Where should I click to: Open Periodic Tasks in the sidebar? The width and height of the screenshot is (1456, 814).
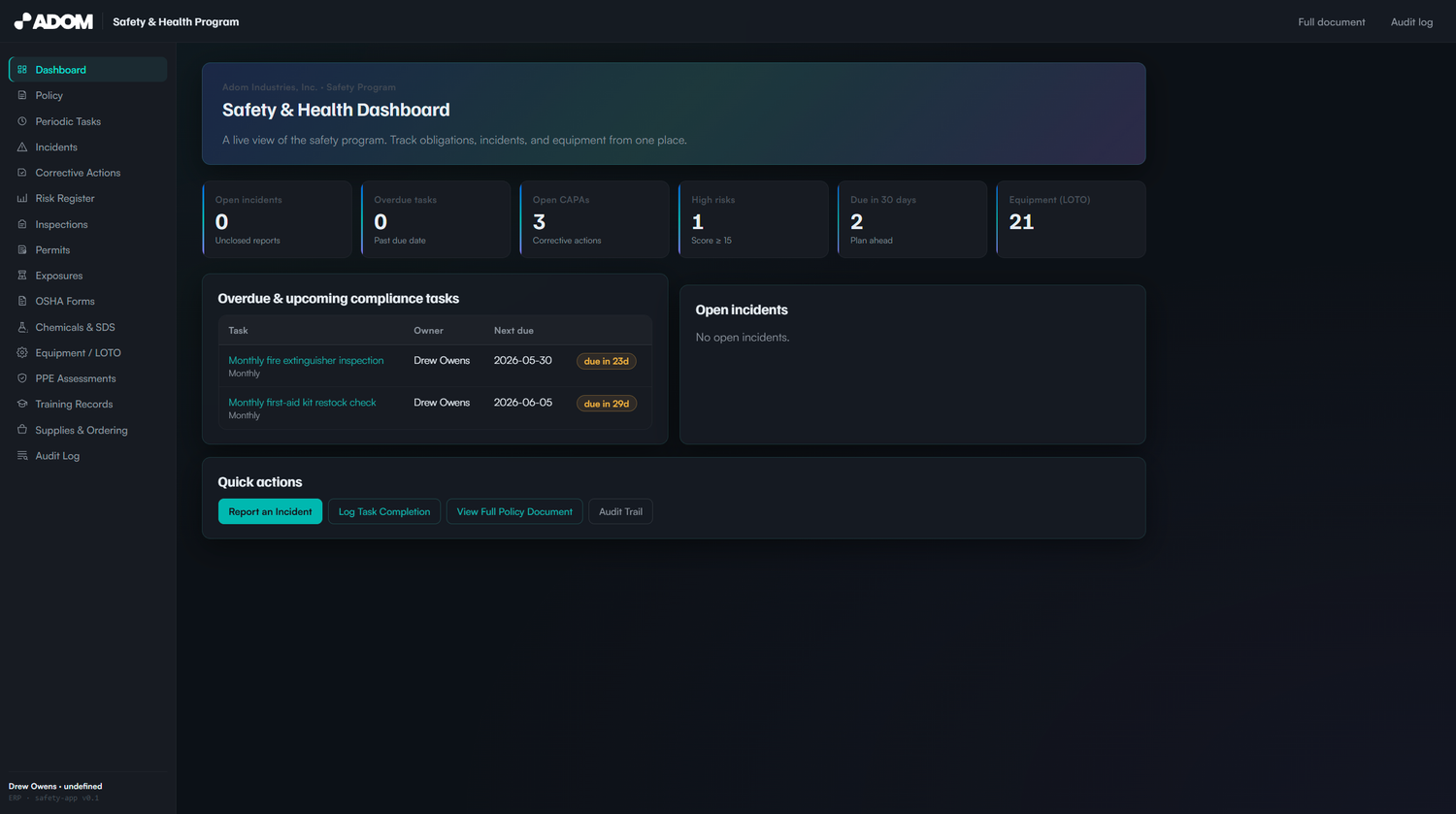pyautogui.click(x=87, y=121)
